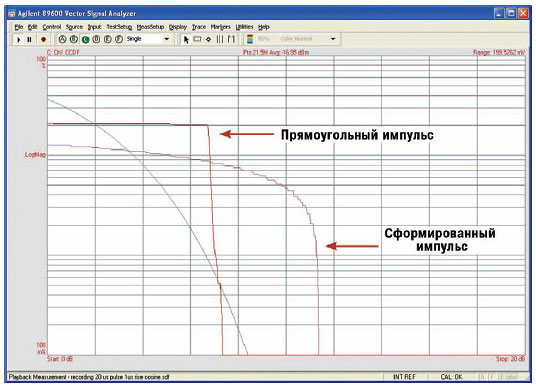Open the Source menu
536x388 pixels.
tap(74, 27)
